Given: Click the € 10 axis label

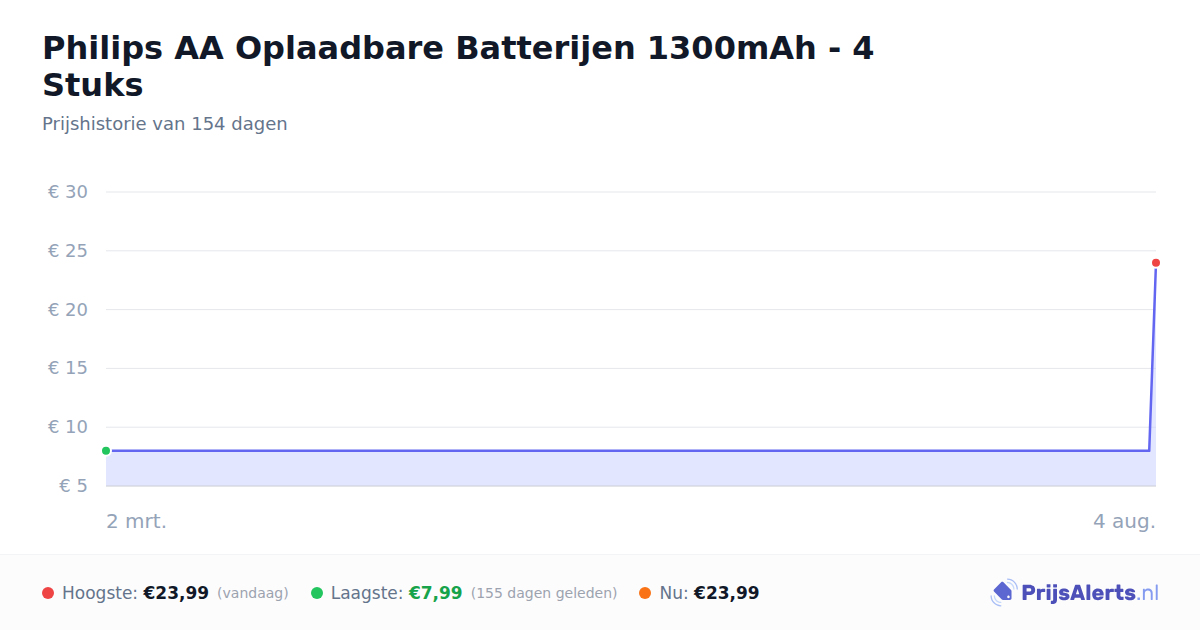Looking at the screenshot, I should 68,427.
